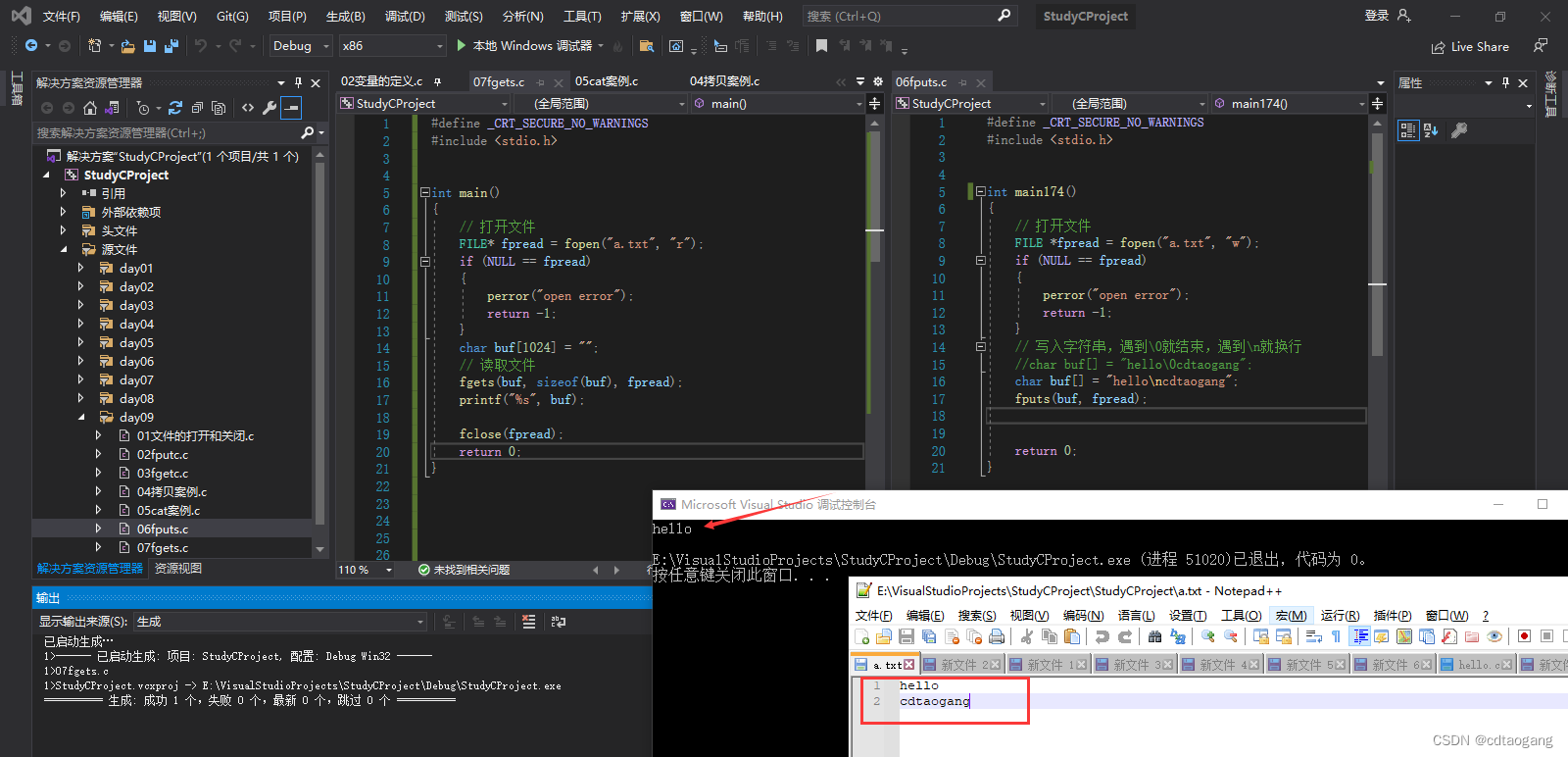Open the Debug configuration dropdown

(300, 46)
